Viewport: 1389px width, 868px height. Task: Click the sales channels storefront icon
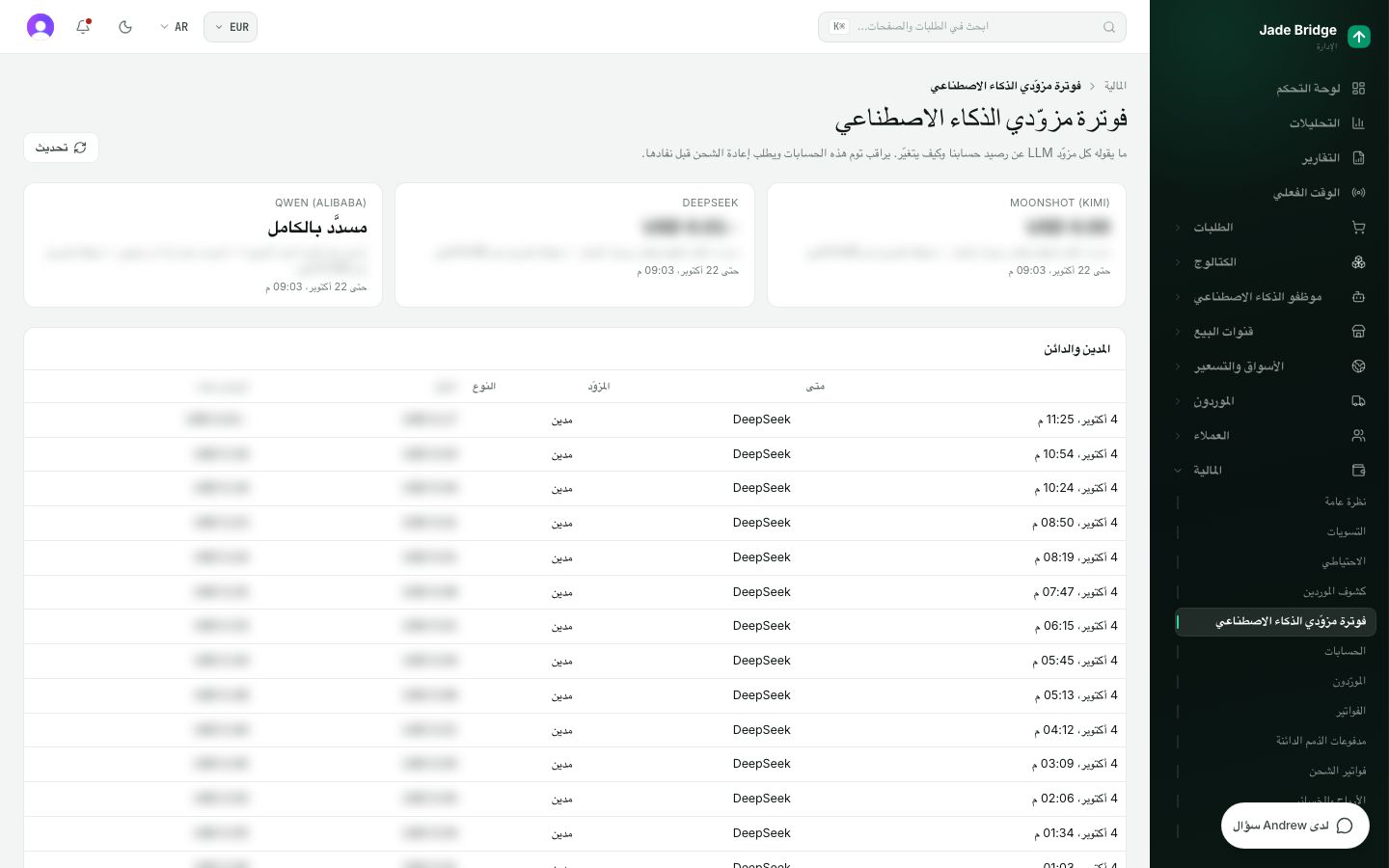[1358, 332]
